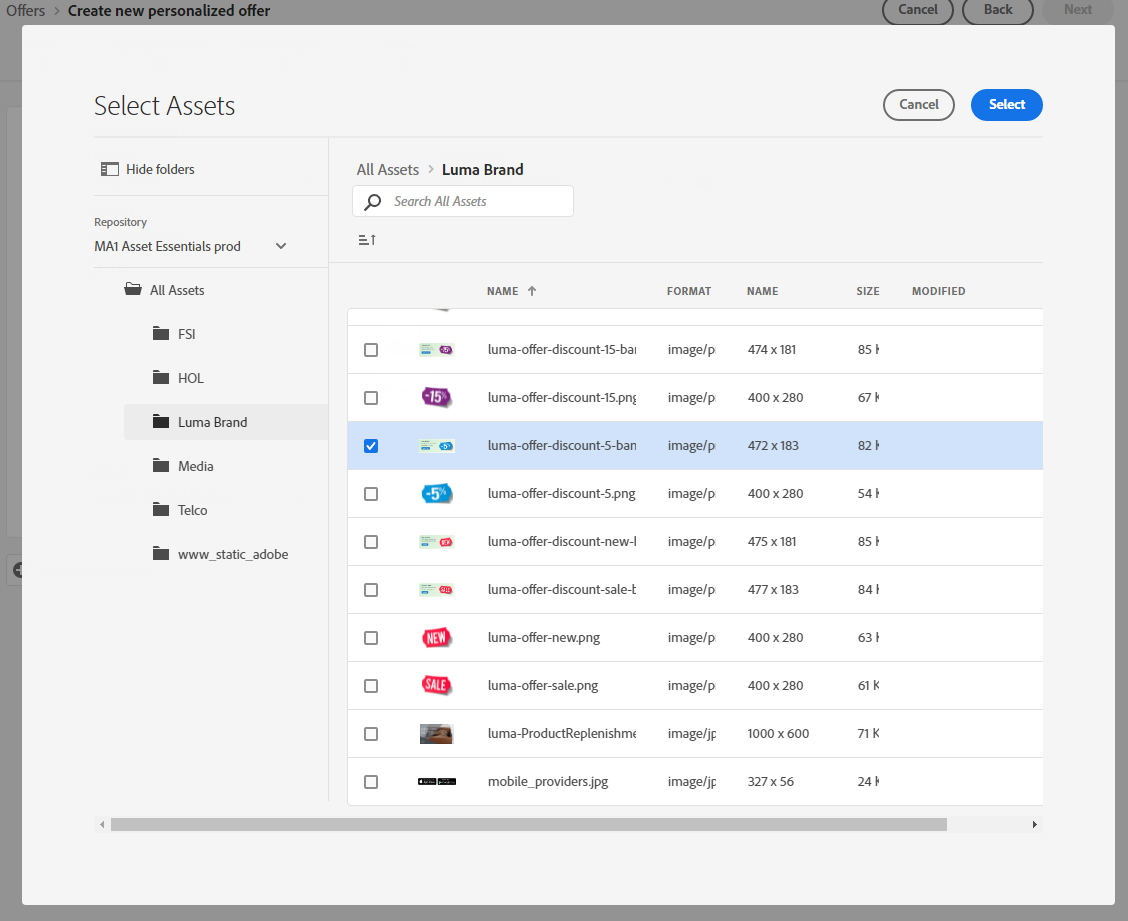Click the FSI folder icon
This screenshot has height=921, width=1128.
coord(161,333)
